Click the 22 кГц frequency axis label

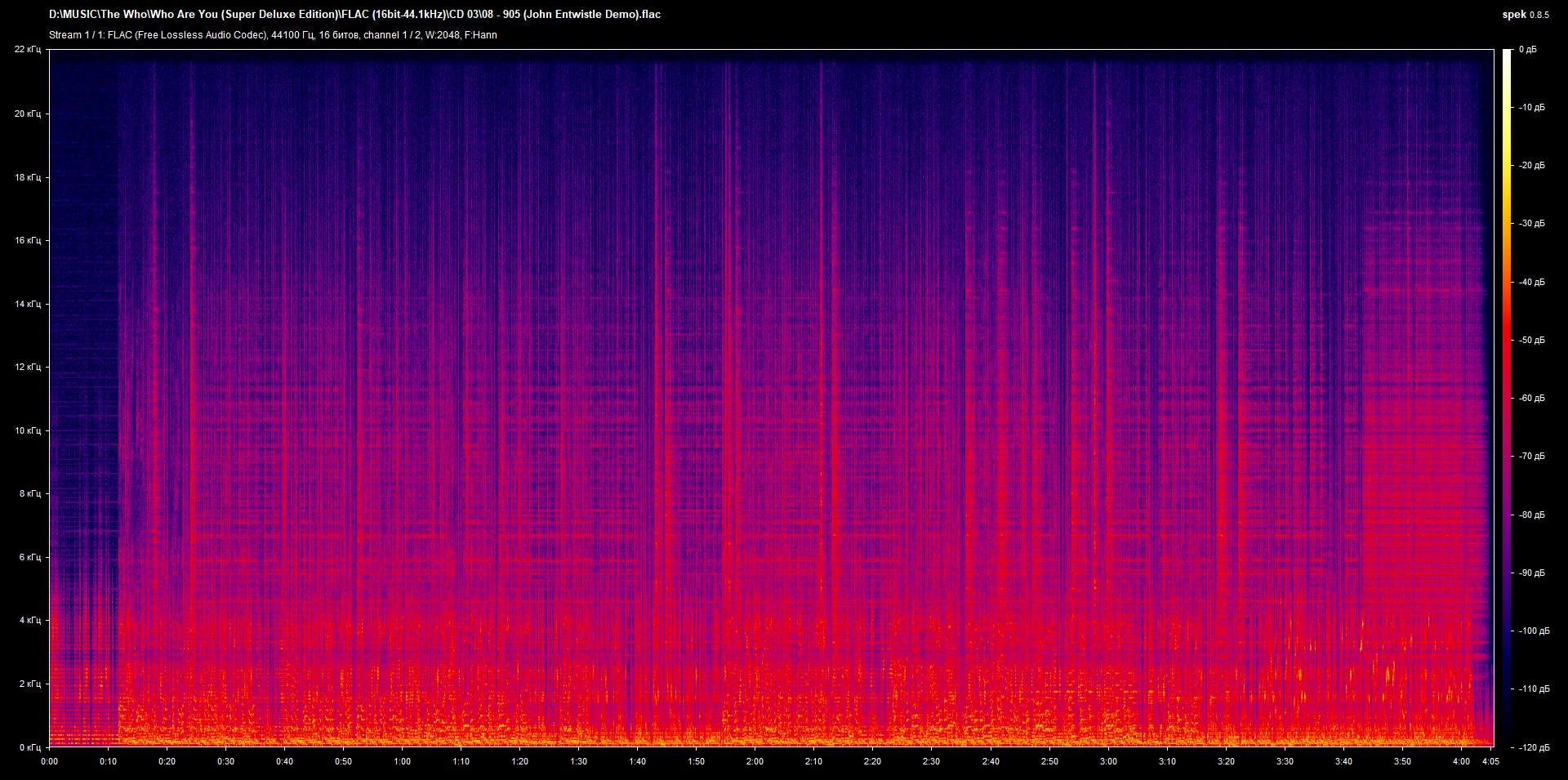pos(30,49)
